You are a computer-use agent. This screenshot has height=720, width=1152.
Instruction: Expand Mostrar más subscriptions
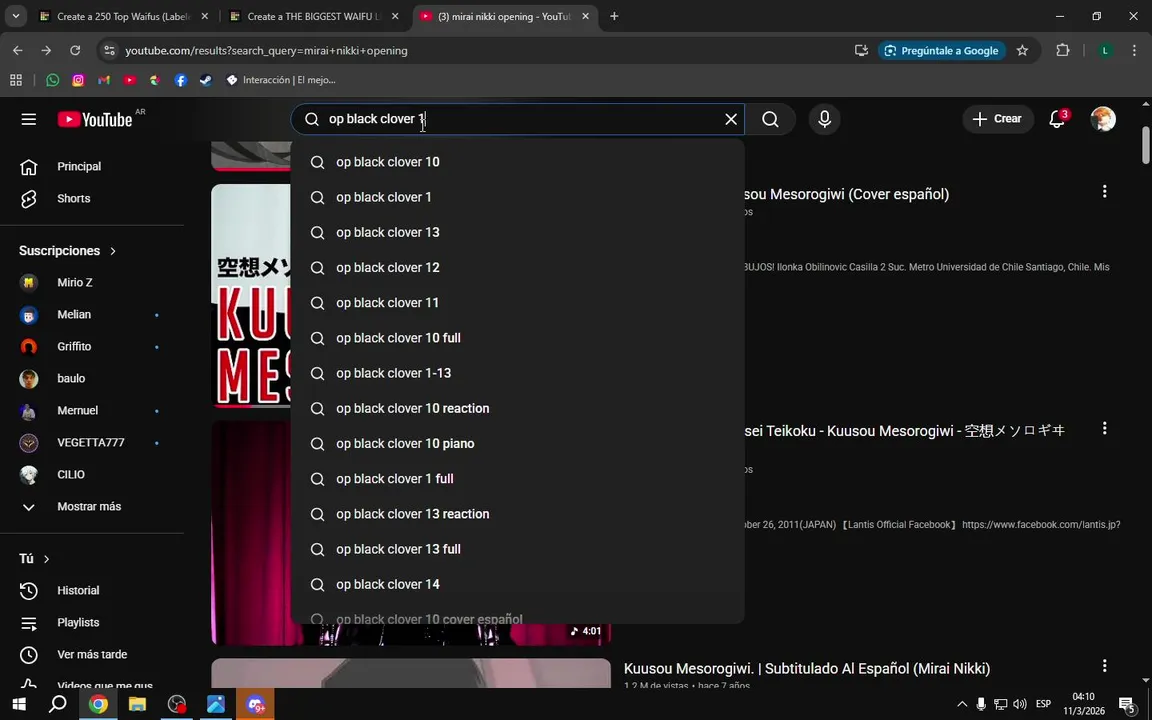[x=92, y=507]
